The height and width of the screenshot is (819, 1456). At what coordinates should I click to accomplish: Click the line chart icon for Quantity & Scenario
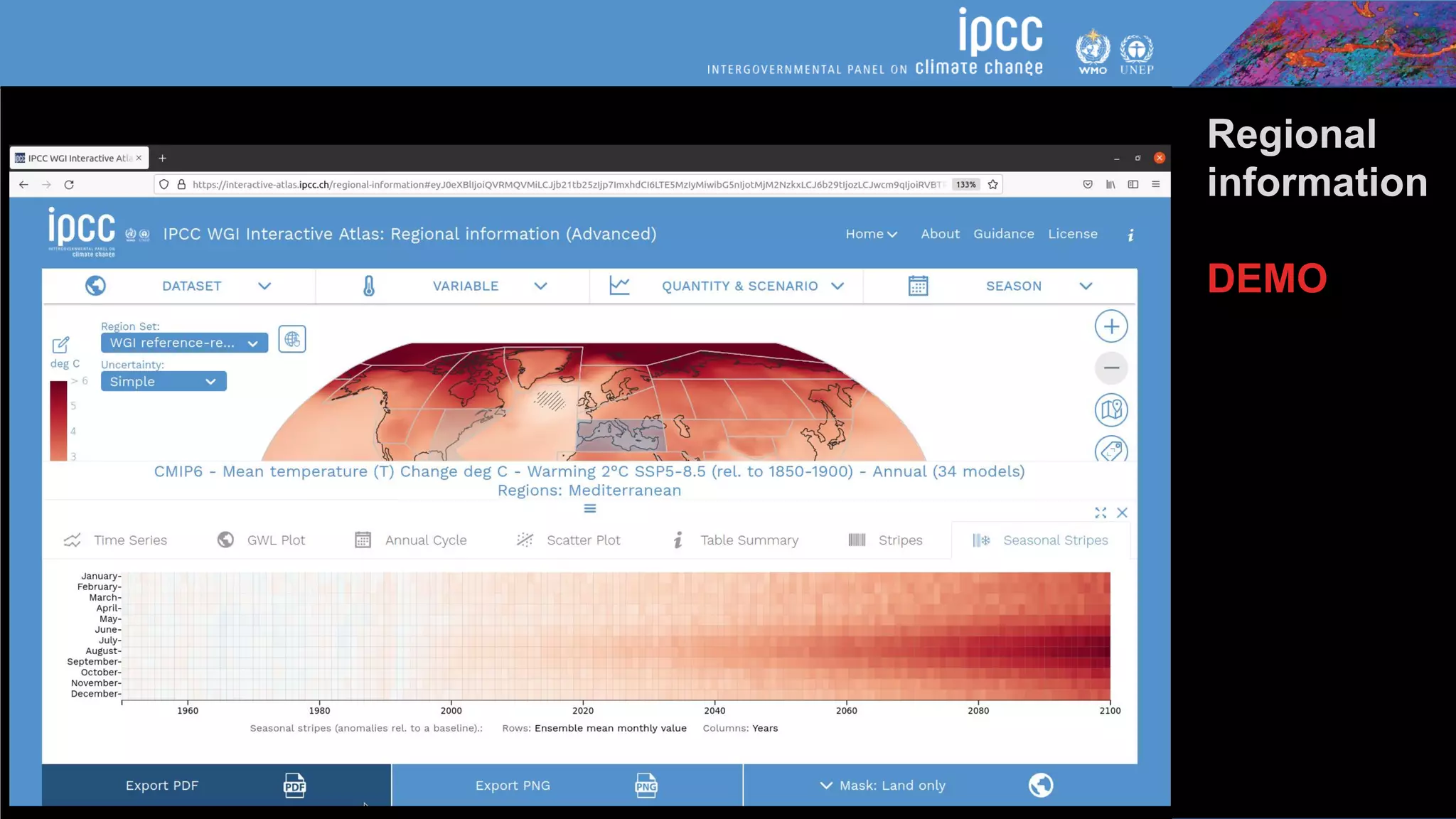(x=619, y=286)
